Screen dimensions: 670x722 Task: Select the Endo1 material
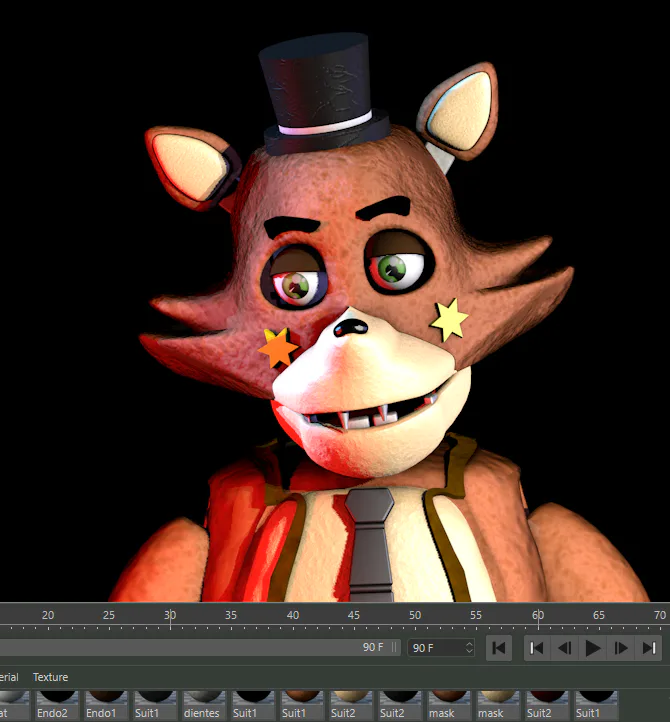[x=106, y=705]
